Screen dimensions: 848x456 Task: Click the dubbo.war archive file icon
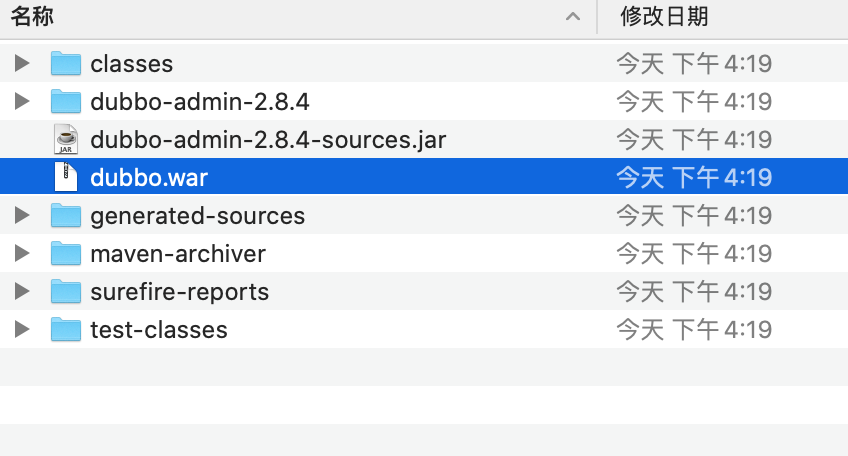pyautogui.click(x=66, y=177)
